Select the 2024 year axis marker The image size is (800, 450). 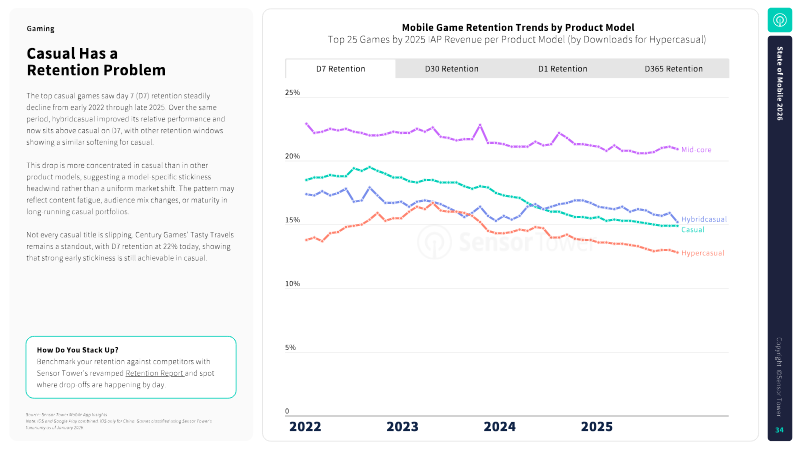(x=500, y=427)
